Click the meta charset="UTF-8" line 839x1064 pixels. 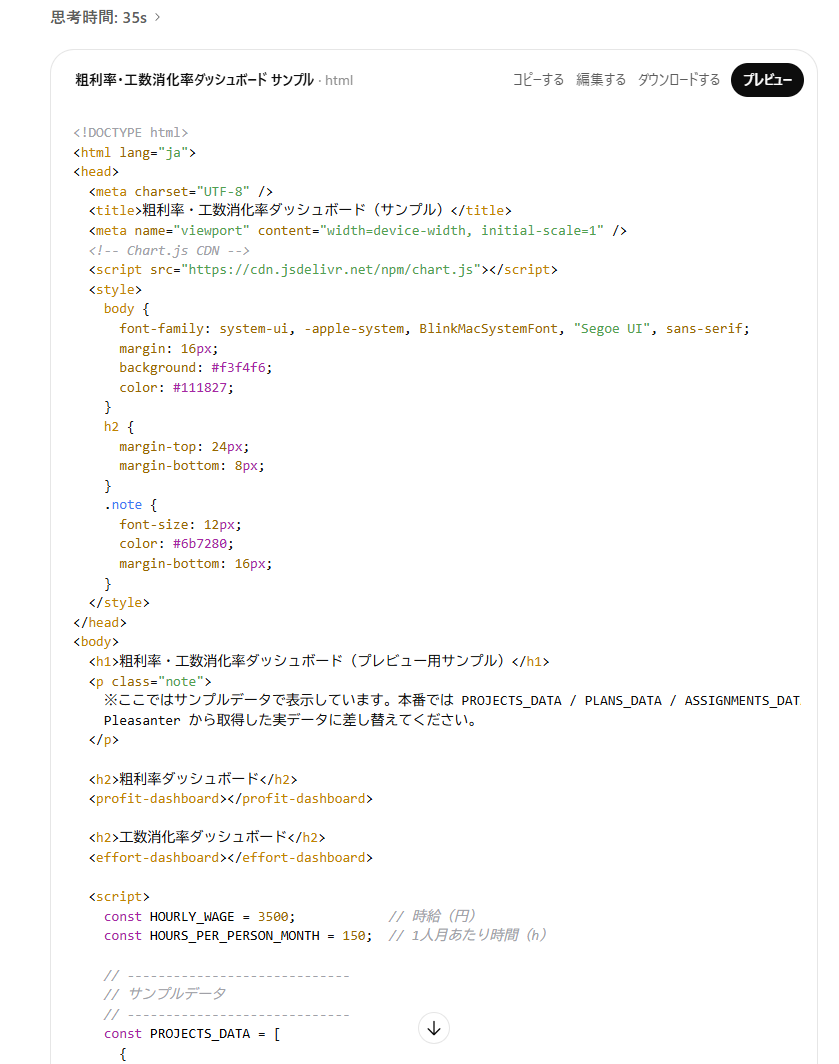coord(181,191)
